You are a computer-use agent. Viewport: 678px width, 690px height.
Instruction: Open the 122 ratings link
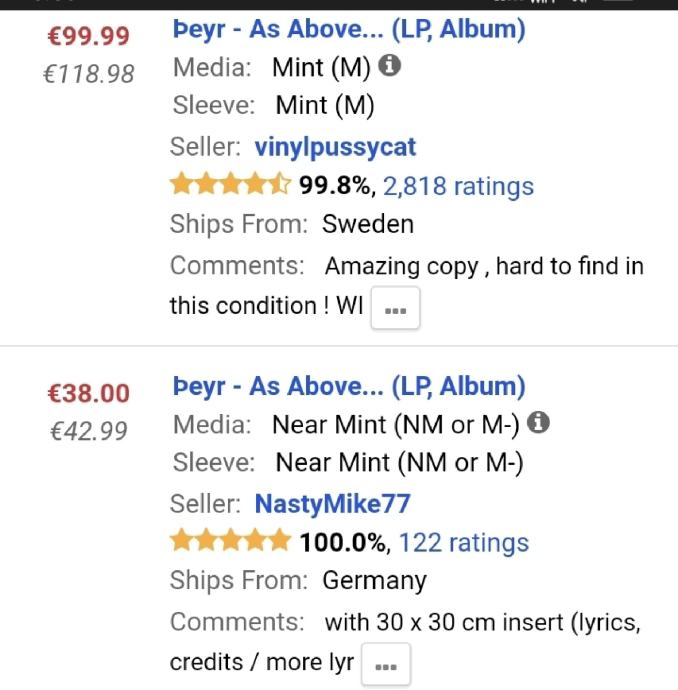coord(463,543)
